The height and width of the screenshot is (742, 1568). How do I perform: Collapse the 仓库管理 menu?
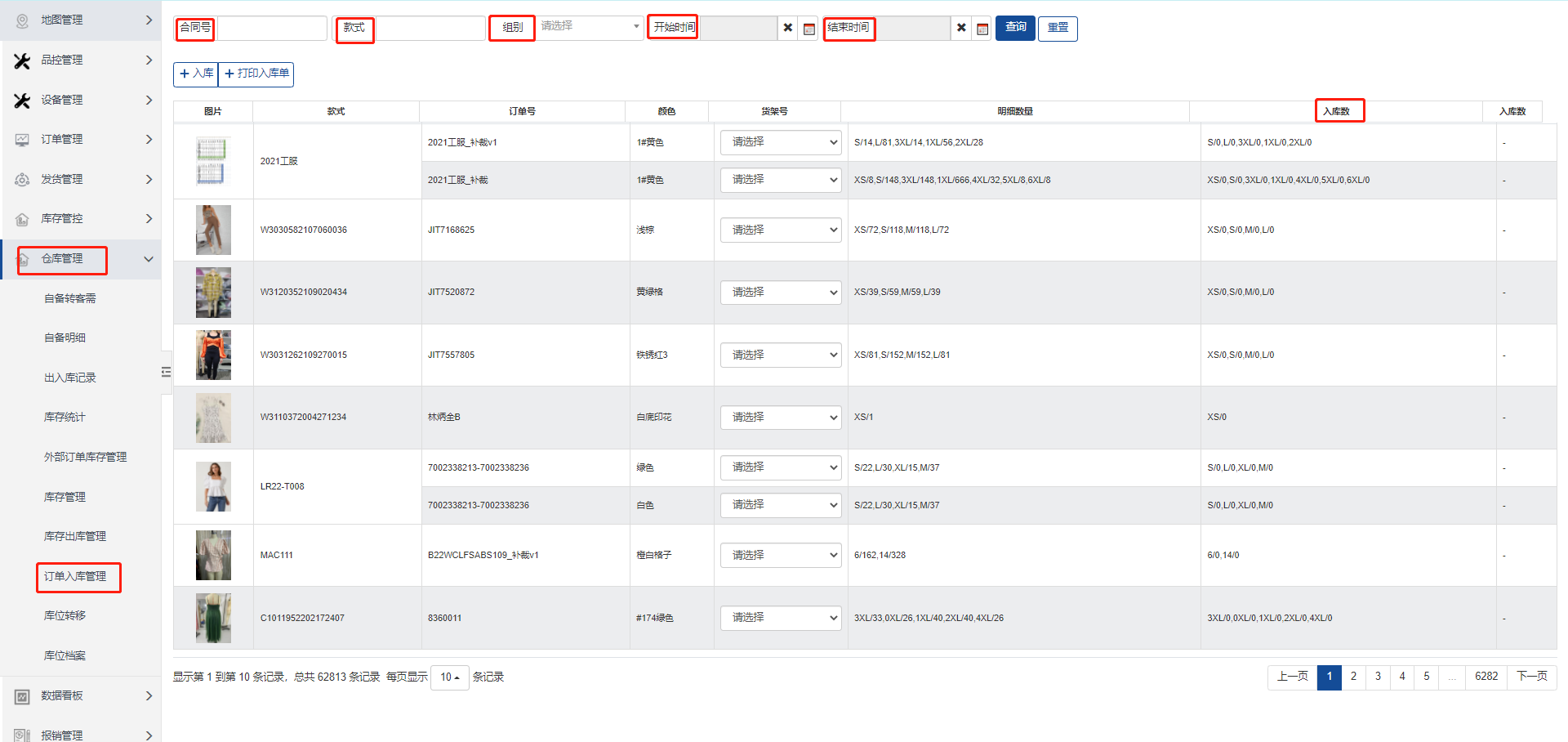pos(148,259)
